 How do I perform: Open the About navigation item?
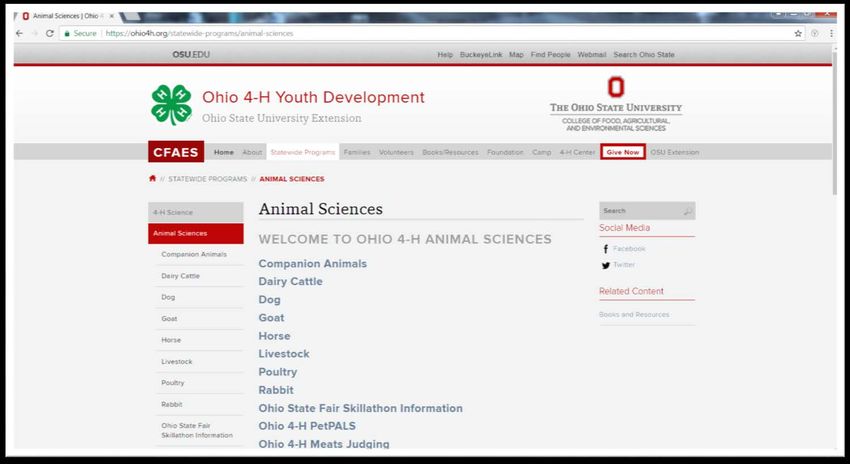coord(252,152)
